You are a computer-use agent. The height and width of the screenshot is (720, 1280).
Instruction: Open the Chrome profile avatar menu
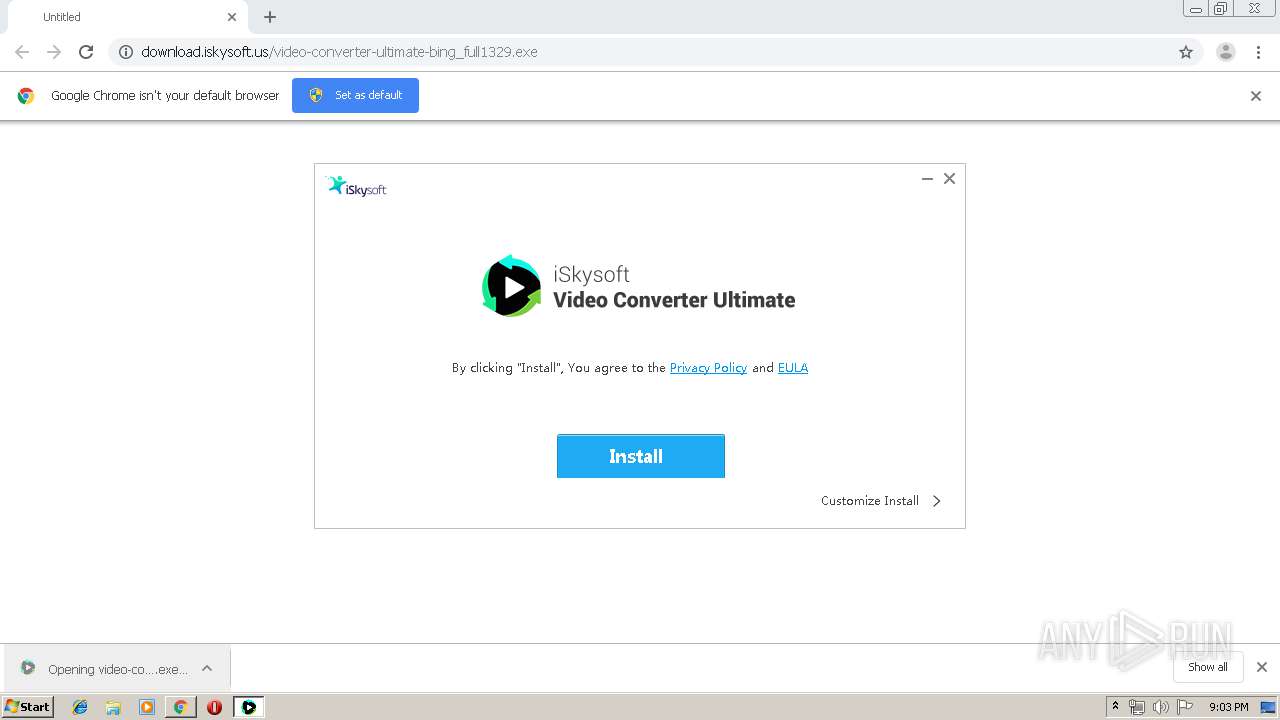pos(1226,52)
